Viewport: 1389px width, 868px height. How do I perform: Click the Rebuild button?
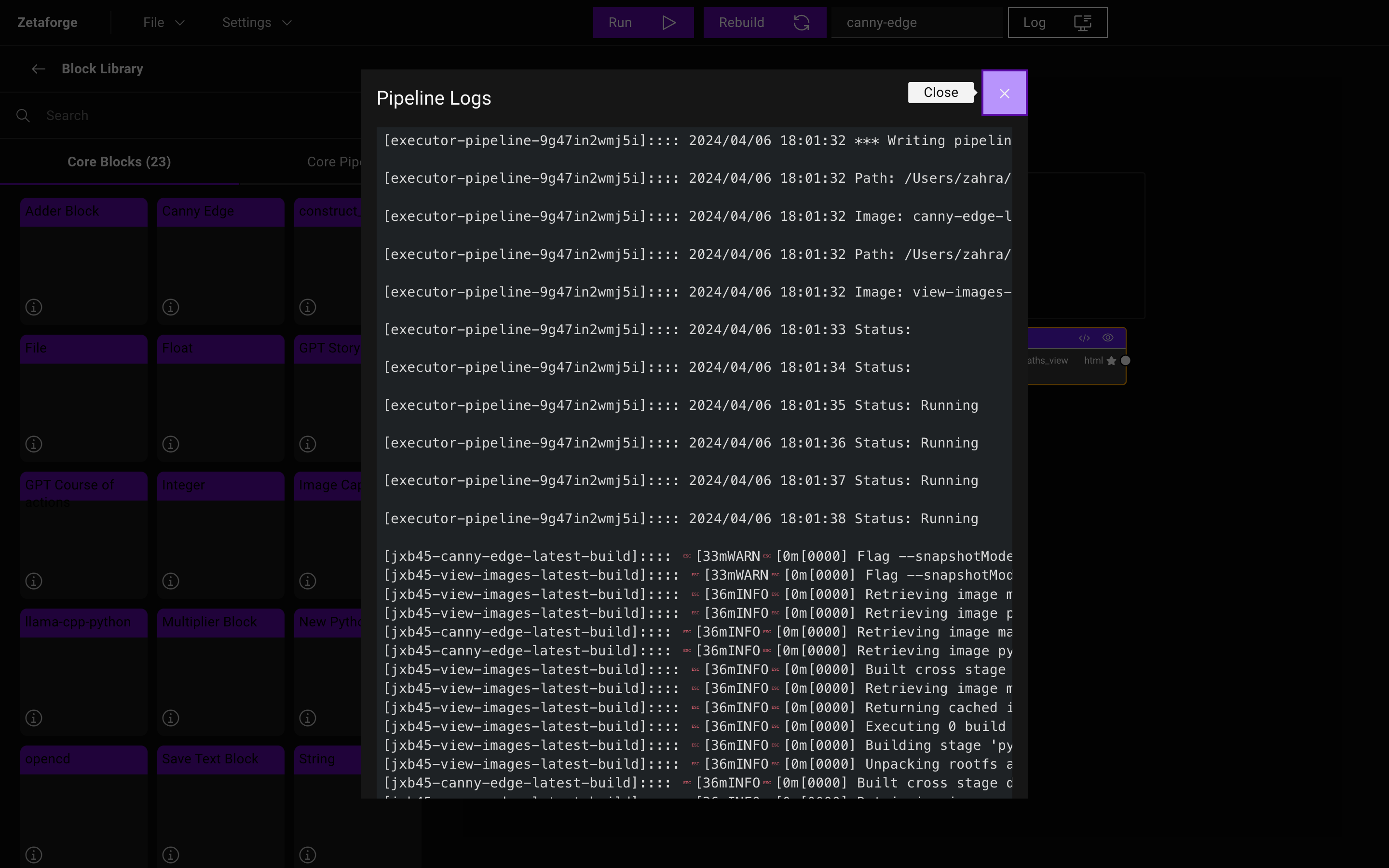(x=764, y=22)
